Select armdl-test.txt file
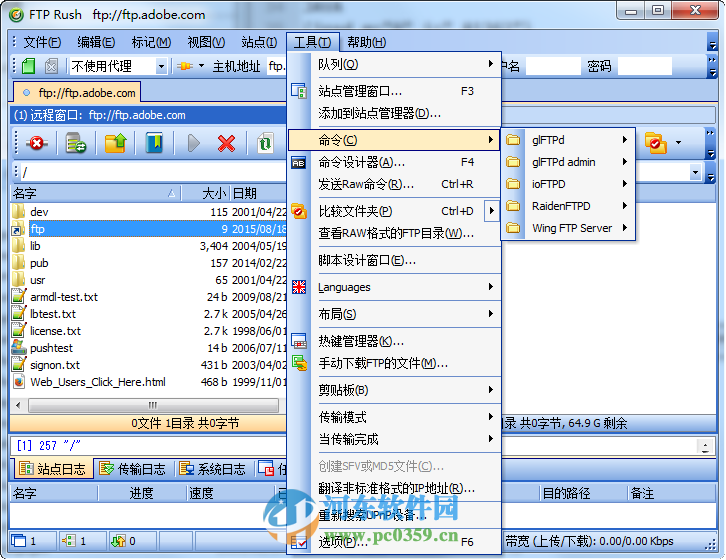 [149, 297]
